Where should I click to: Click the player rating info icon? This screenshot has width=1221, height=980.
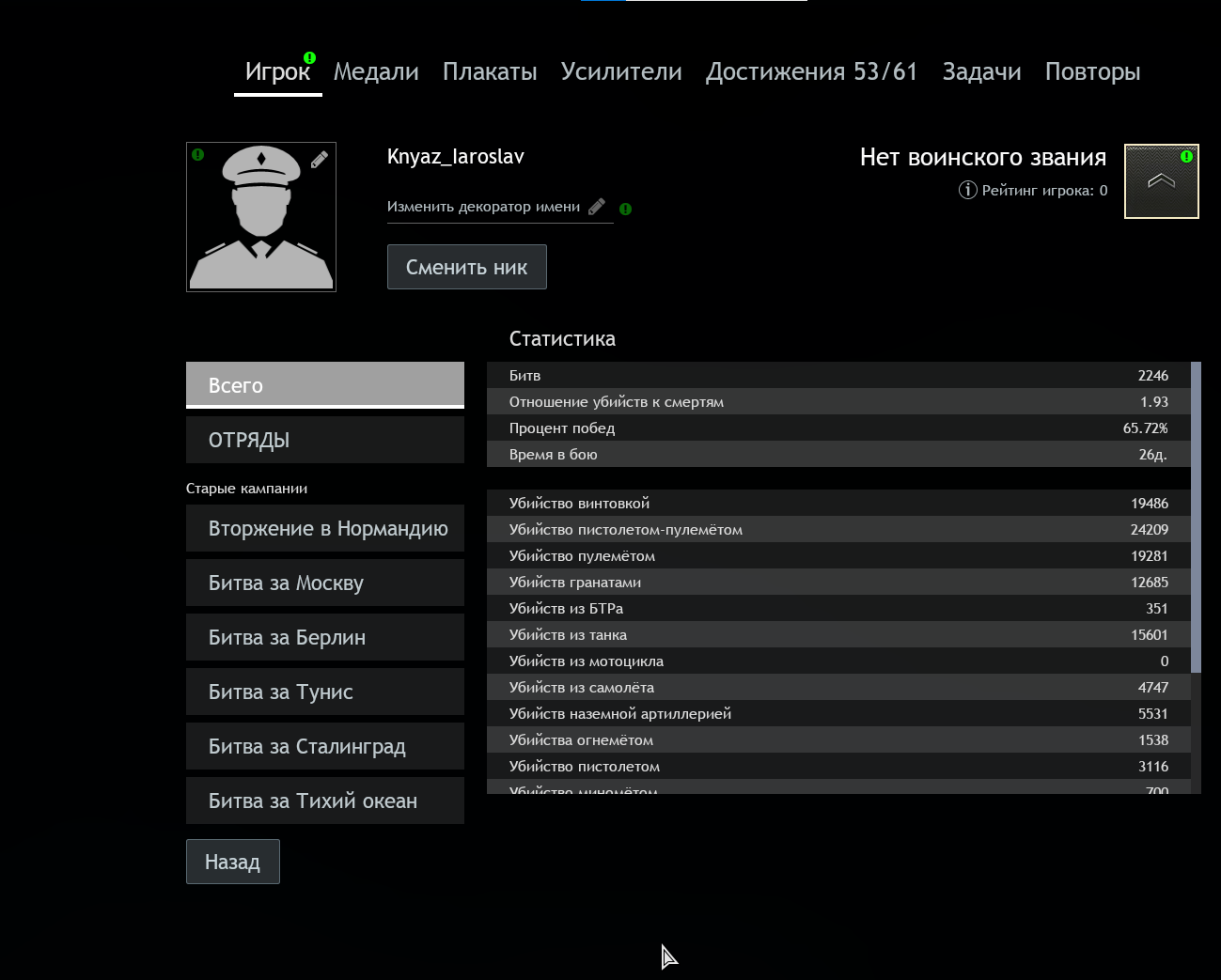[967, 190]
